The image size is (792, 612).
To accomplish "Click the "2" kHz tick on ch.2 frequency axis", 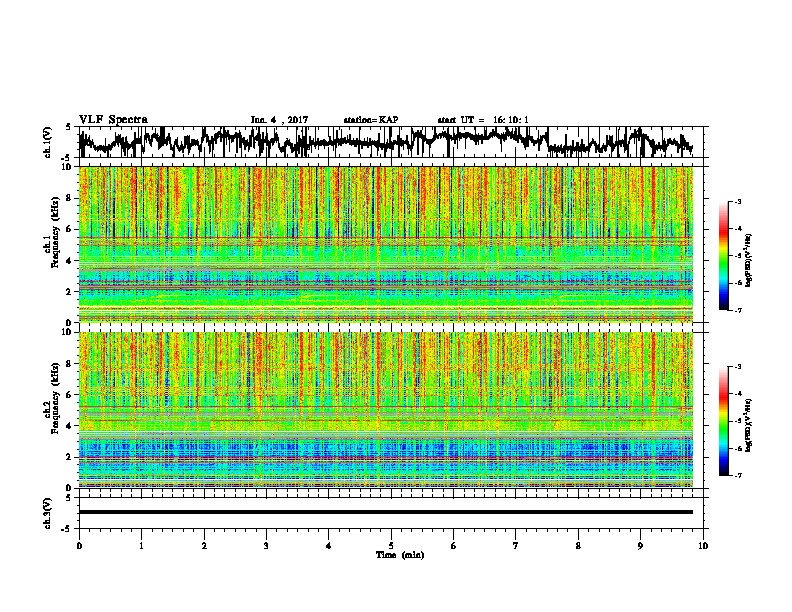I will [70, 457].
